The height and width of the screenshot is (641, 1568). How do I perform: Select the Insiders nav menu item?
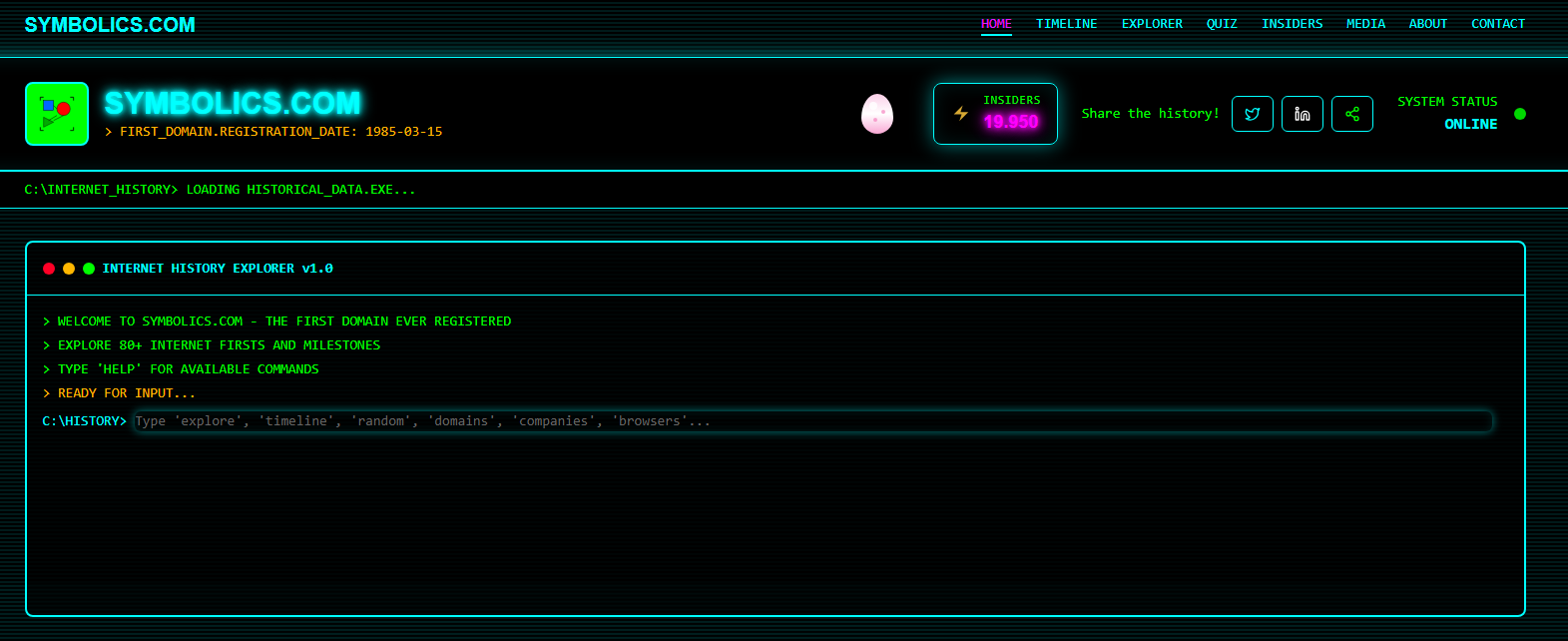1292,24
